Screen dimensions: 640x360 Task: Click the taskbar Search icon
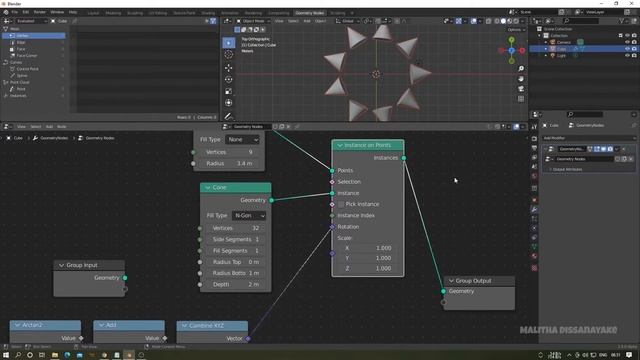(18, 355)
